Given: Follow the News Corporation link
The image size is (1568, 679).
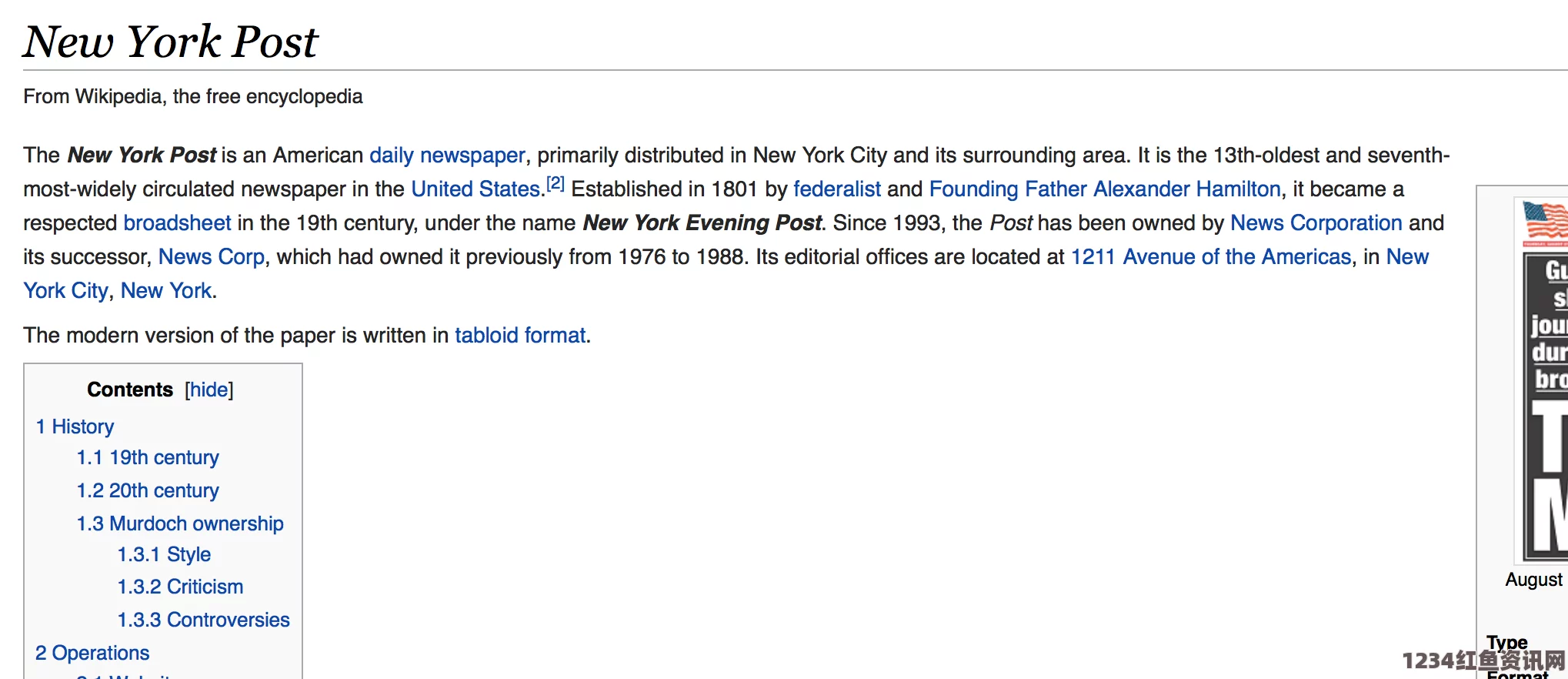Looking at the screenshot, I should (x=1316, y=223).
